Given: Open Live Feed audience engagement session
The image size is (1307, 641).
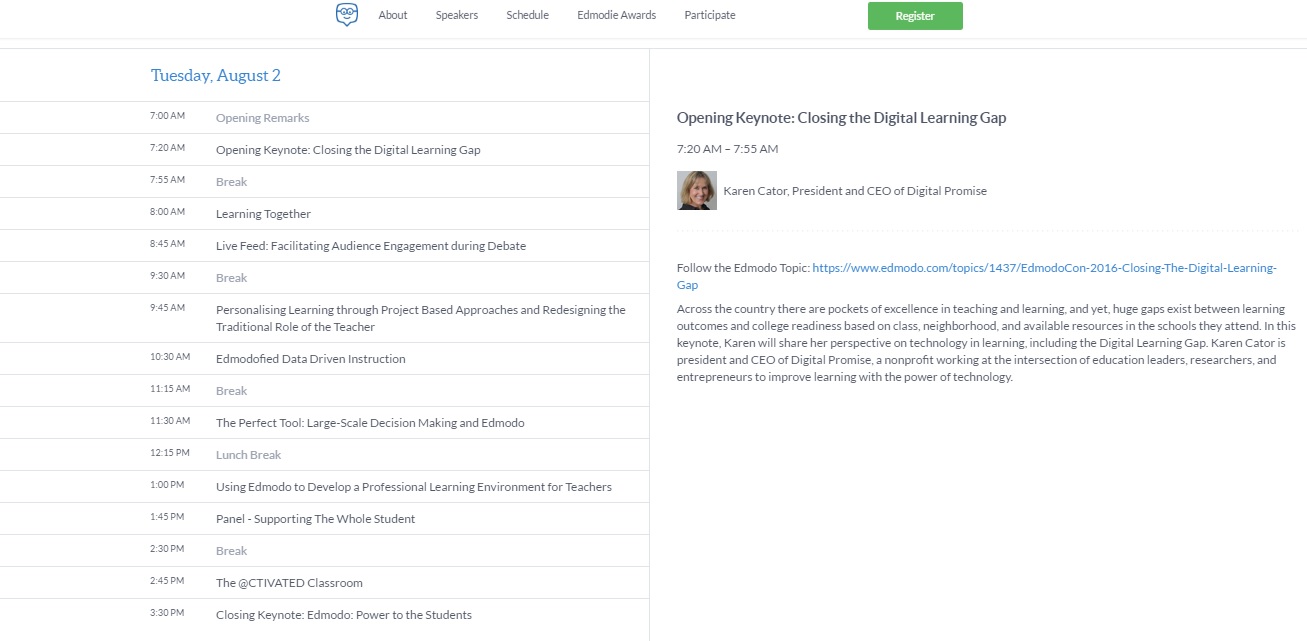Looking at the screenshot, I should point(370,246).
